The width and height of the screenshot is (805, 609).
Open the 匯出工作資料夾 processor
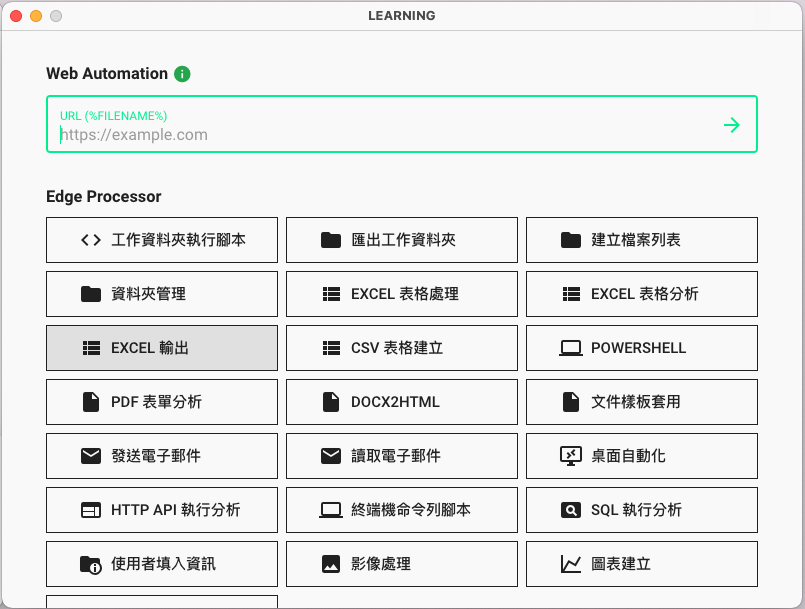click(x=402, y=240)
